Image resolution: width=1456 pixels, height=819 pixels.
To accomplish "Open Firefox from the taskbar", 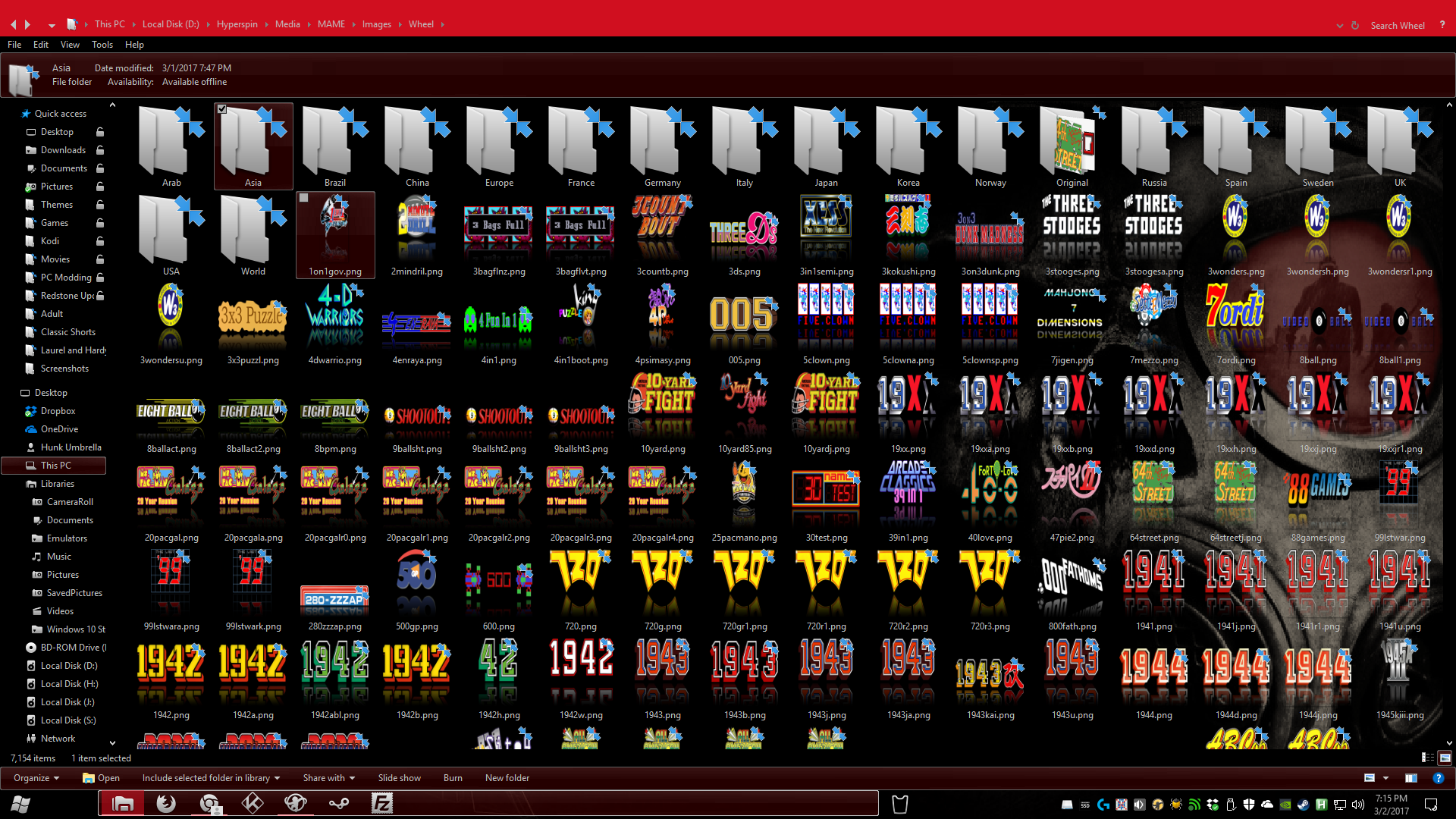I will point(166,803).
